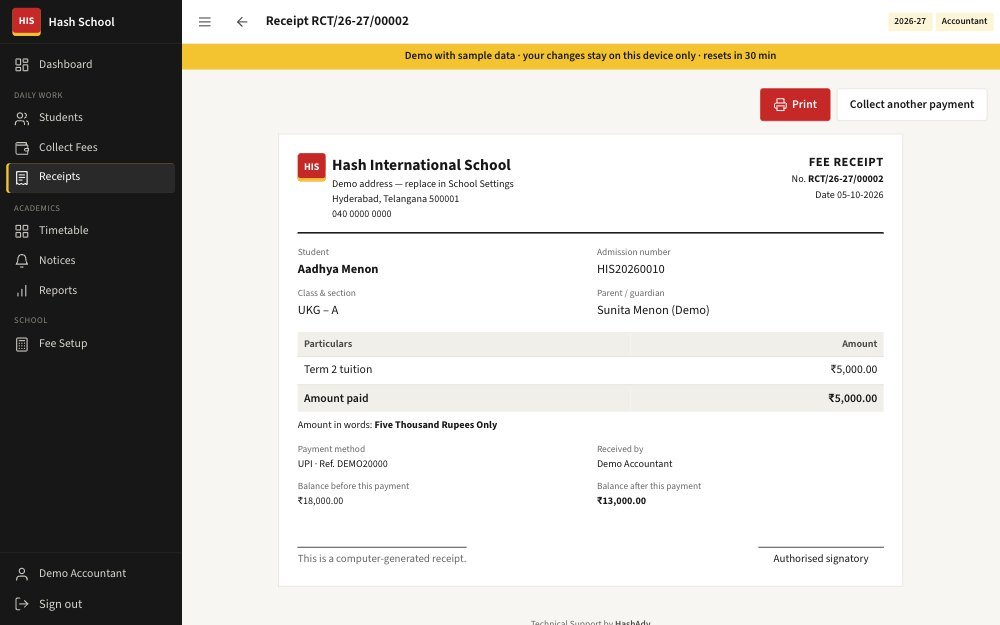Click the Particulars column header
This screenshot has width=1000, height=625.
click(328, 344)
